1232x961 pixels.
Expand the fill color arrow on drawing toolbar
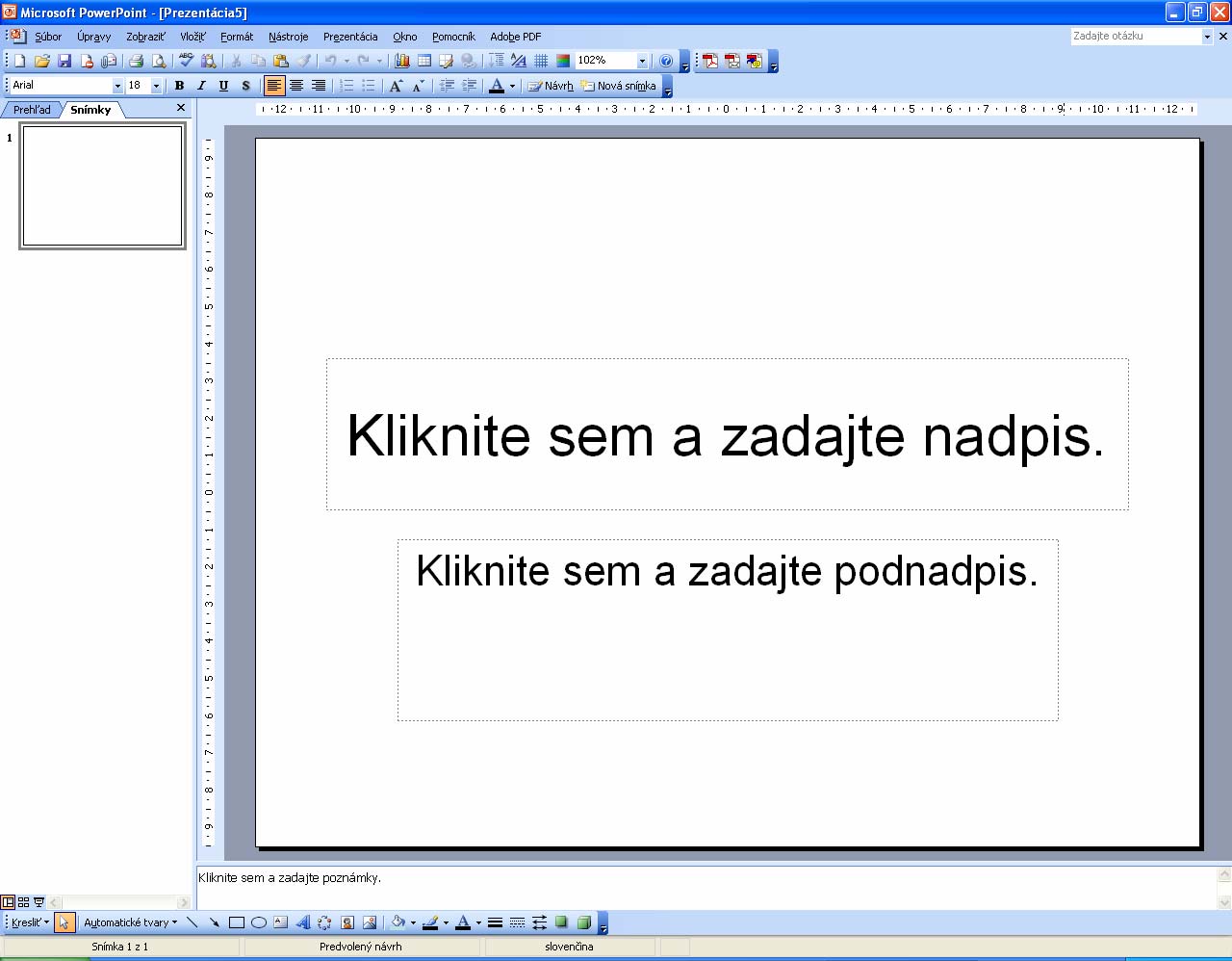pyautogui.click(x=413, y=922)
